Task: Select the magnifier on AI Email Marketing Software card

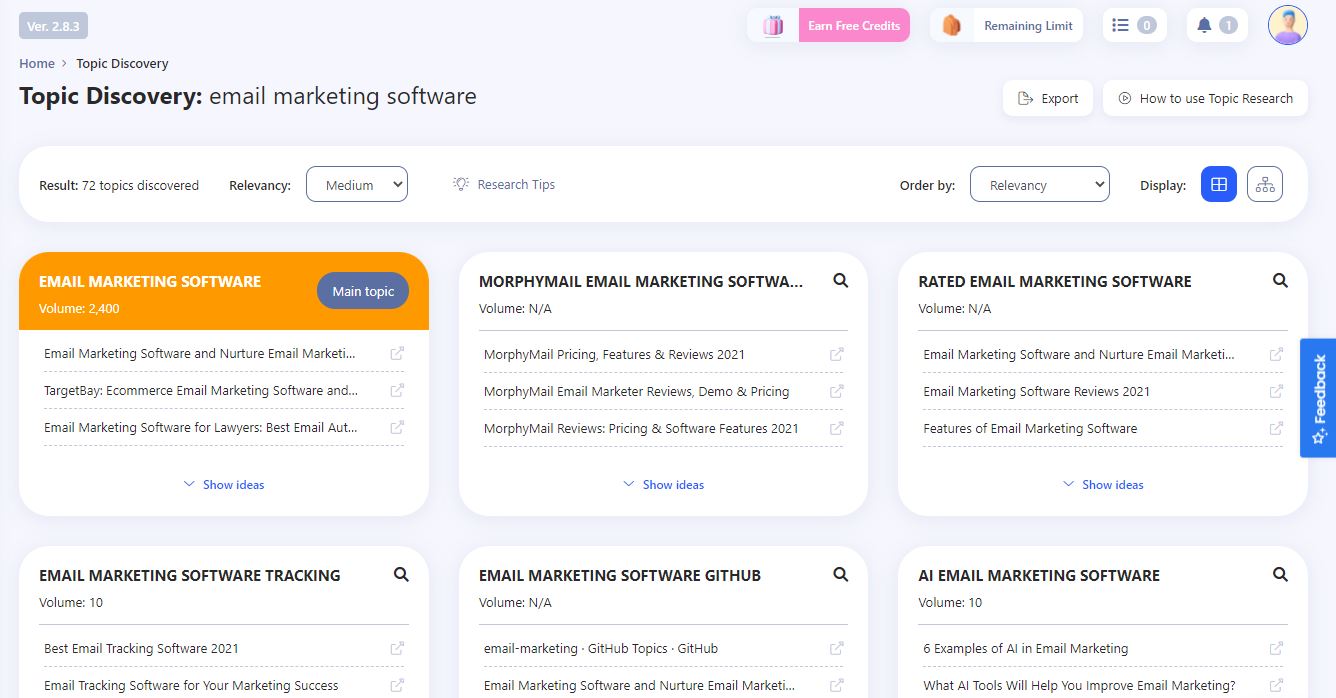Action: [x=1280, y=575]
